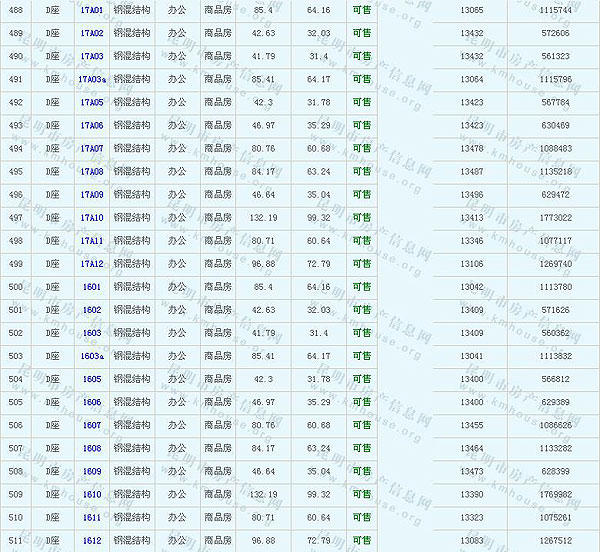Select row number 505 cell
This screenshot has width=600, height=552.
pos(15,402)
